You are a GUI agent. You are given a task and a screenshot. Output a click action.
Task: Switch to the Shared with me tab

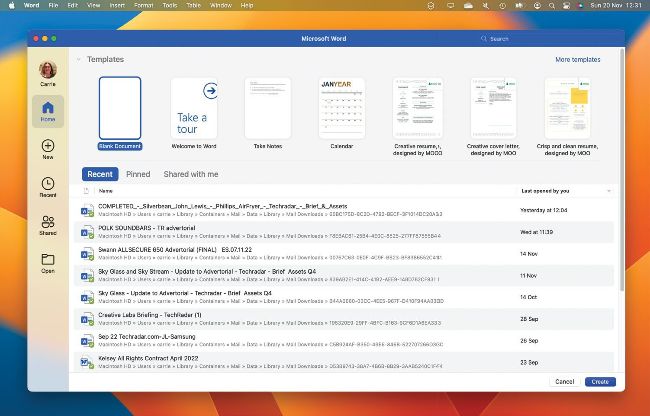point(190,174)
